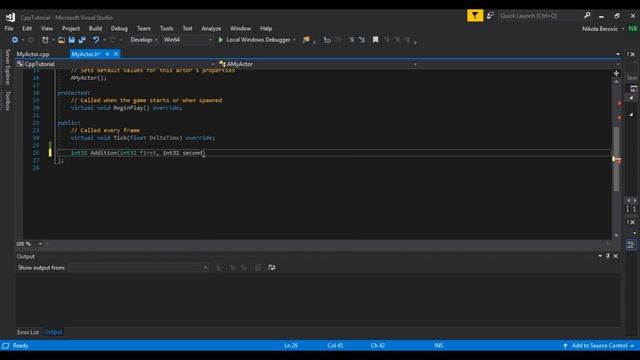Open the Show output from dropdown
640x360 pixels.
tap(139, 267)
